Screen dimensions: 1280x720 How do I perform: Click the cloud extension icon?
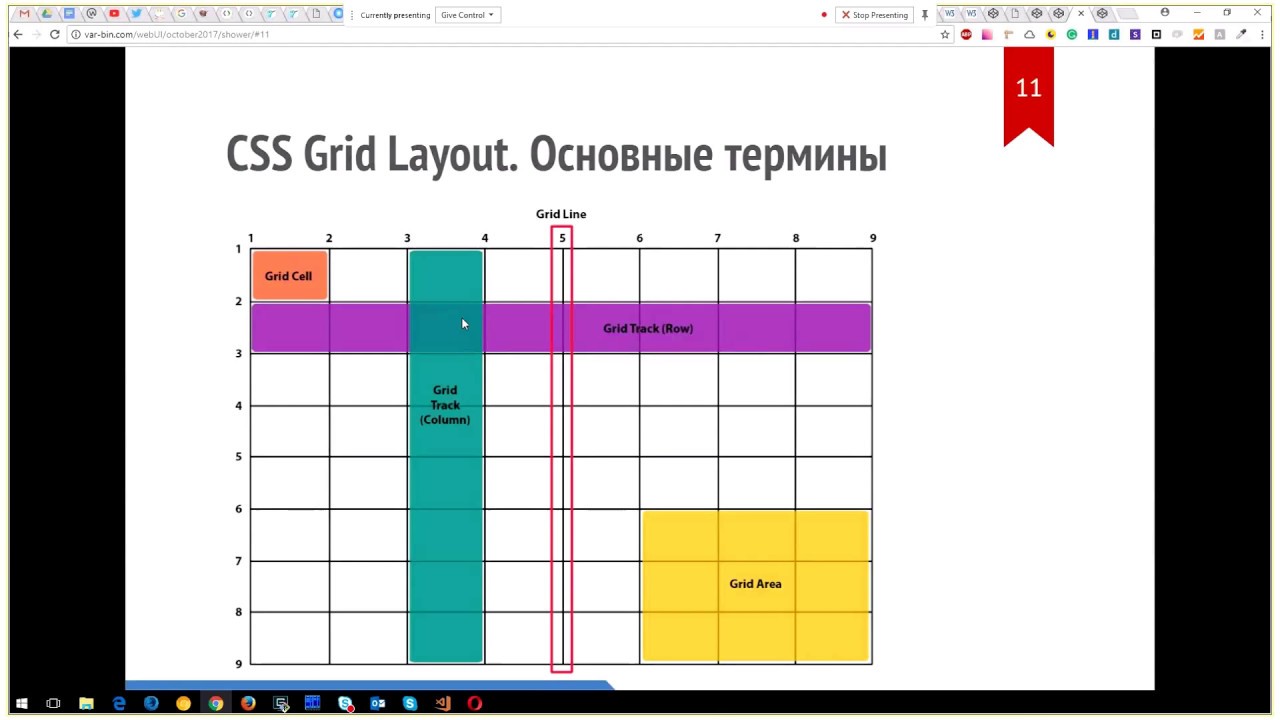[x=1029, y=34]
